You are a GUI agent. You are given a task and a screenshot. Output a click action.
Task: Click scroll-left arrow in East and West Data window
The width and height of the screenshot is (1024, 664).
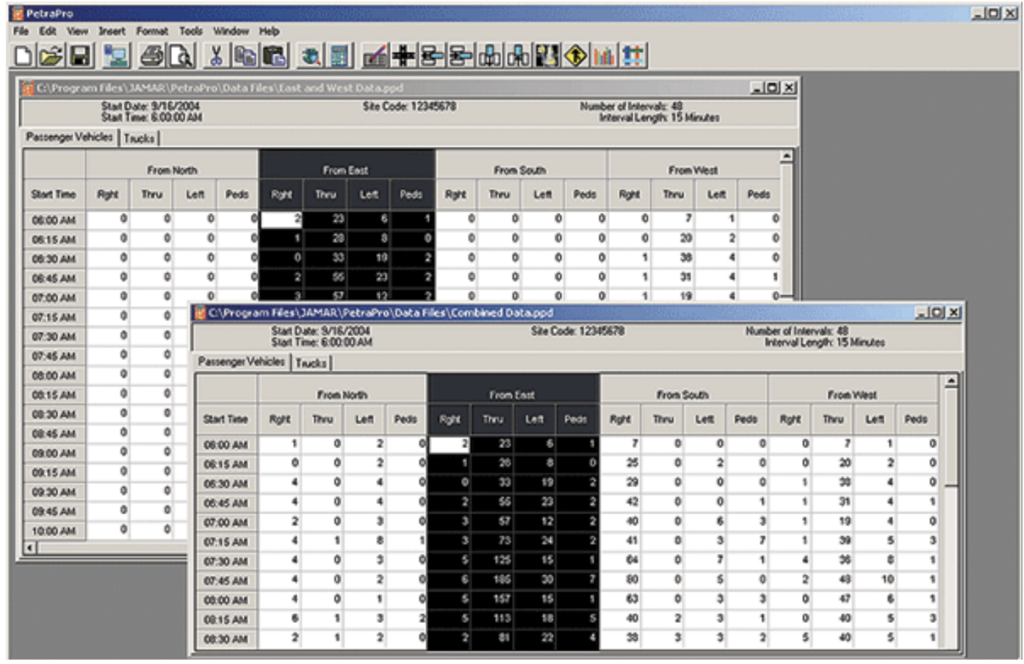[x=29, y=548]
